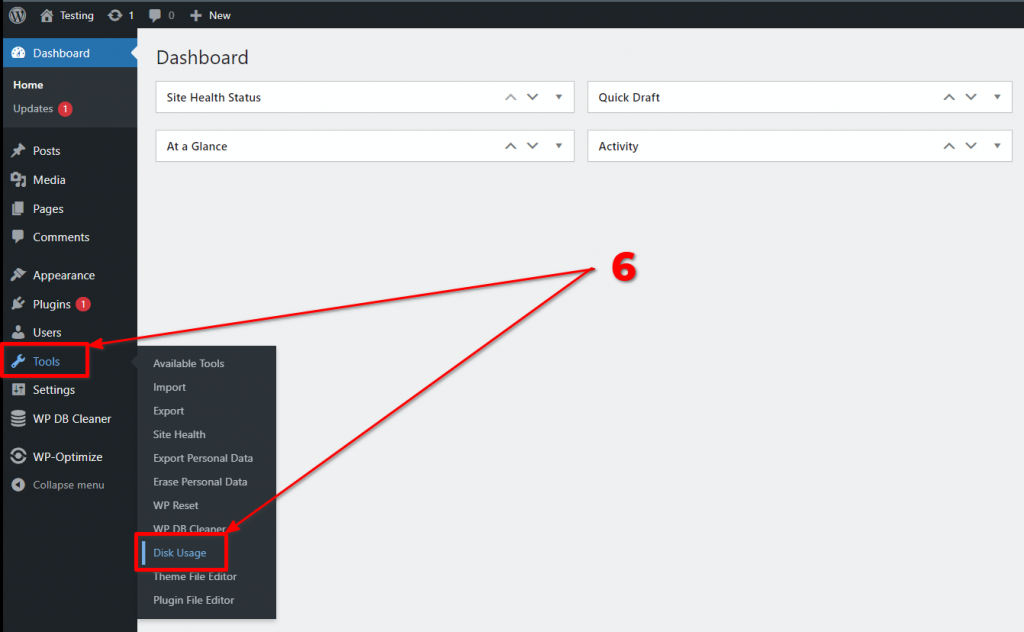Image resolution: width=1024 pixels, height=632 pixels.
Task: Open Site Health in Tools submenu
Action: coord(179,435)
